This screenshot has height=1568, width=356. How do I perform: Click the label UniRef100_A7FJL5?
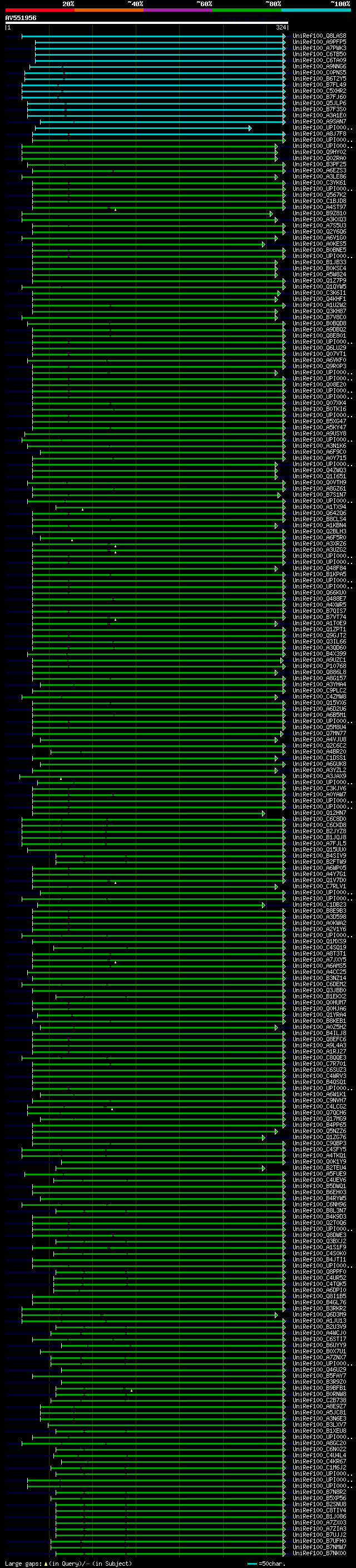(x=319, y=843)
